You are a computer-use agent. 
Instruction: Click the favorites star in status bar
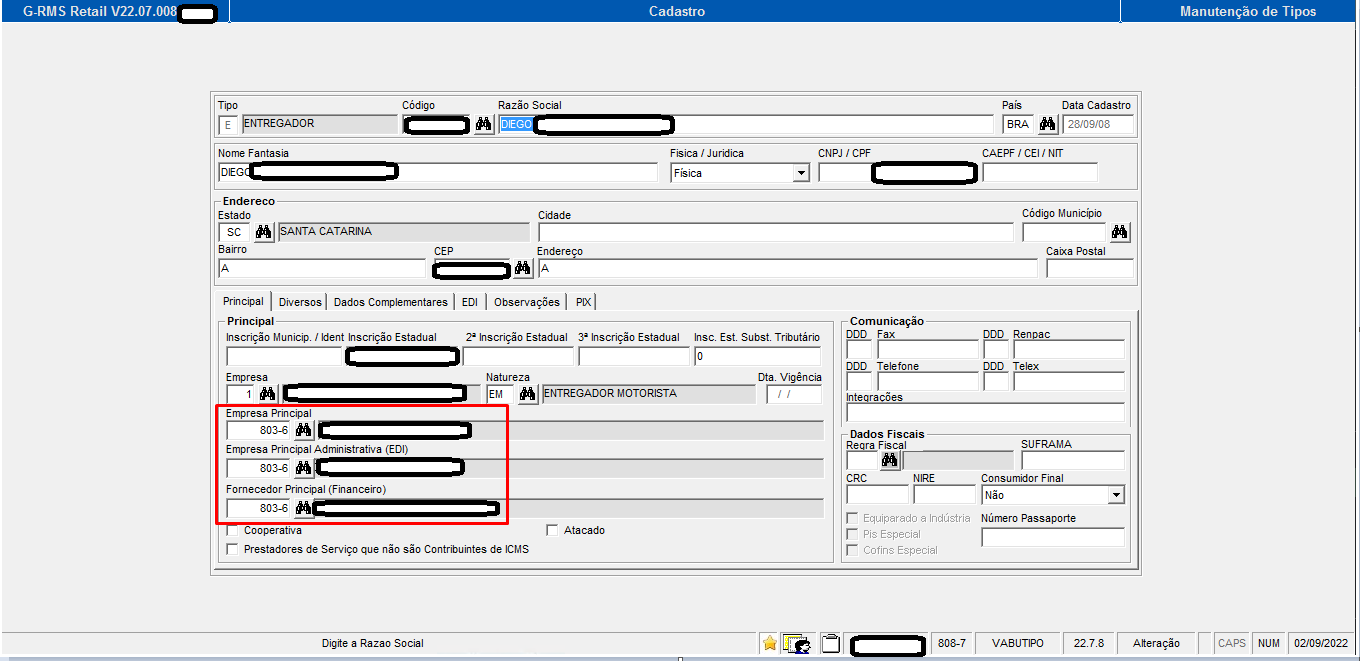pyautogui.click(x=770, y=643)
